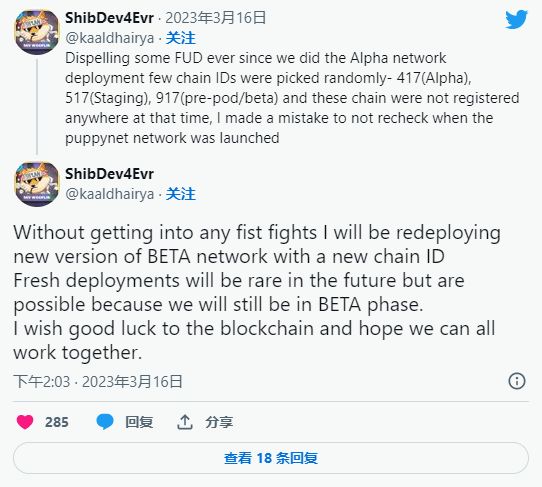Click the 285 likes count
Screen dimensions: 542x487
(x=57, y=422)
